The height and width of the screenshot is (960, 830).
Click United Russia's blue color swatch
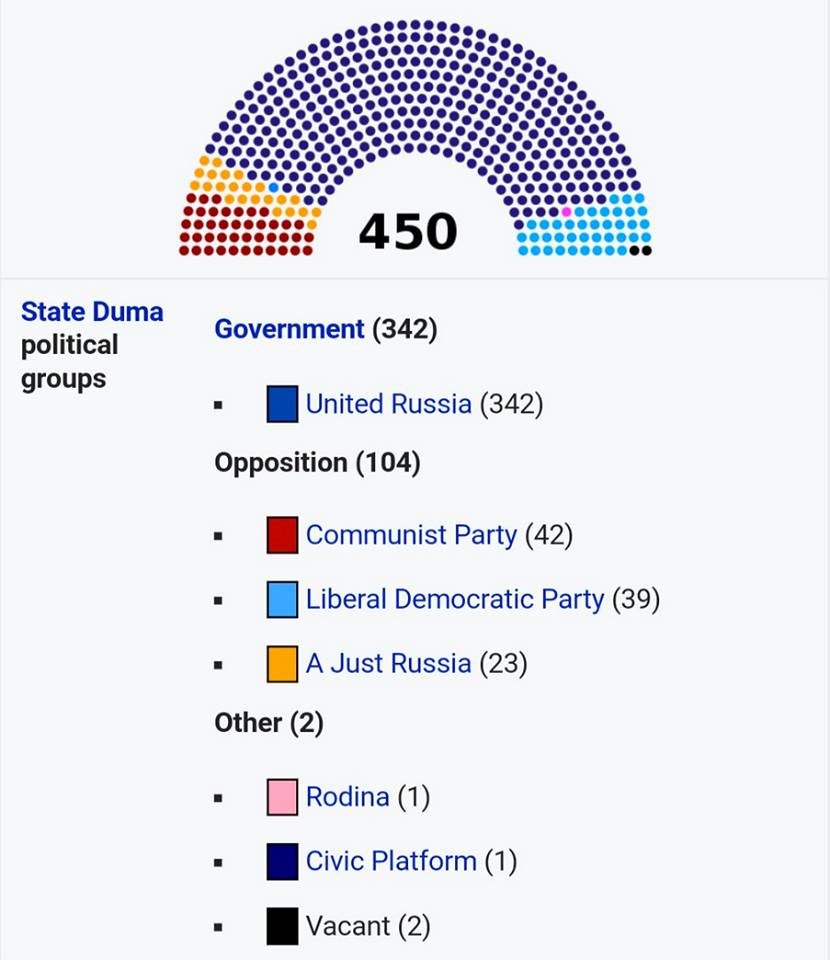click(282, 404)
